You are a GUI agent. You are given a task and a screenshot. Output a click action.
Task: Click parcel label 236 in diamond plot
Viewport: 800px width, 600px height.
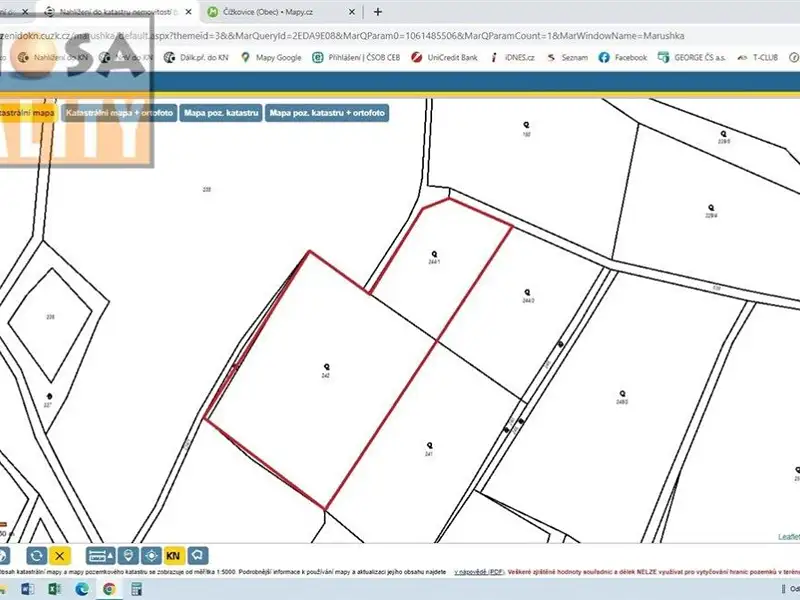coord(51,317)
